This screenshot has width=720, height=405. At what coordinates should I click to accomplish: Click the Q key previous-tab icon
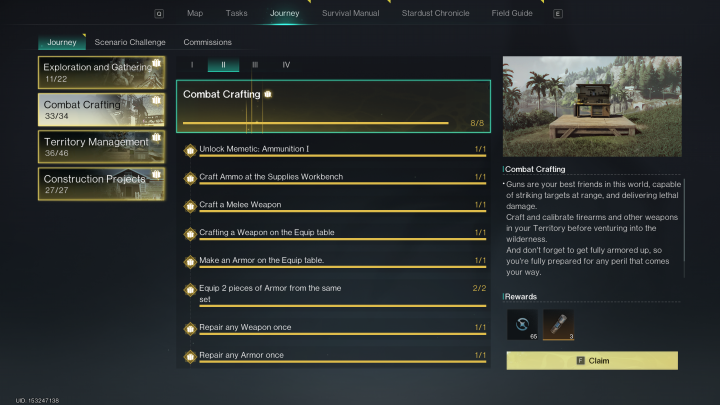pyautogui.click(x=159, y=14)
